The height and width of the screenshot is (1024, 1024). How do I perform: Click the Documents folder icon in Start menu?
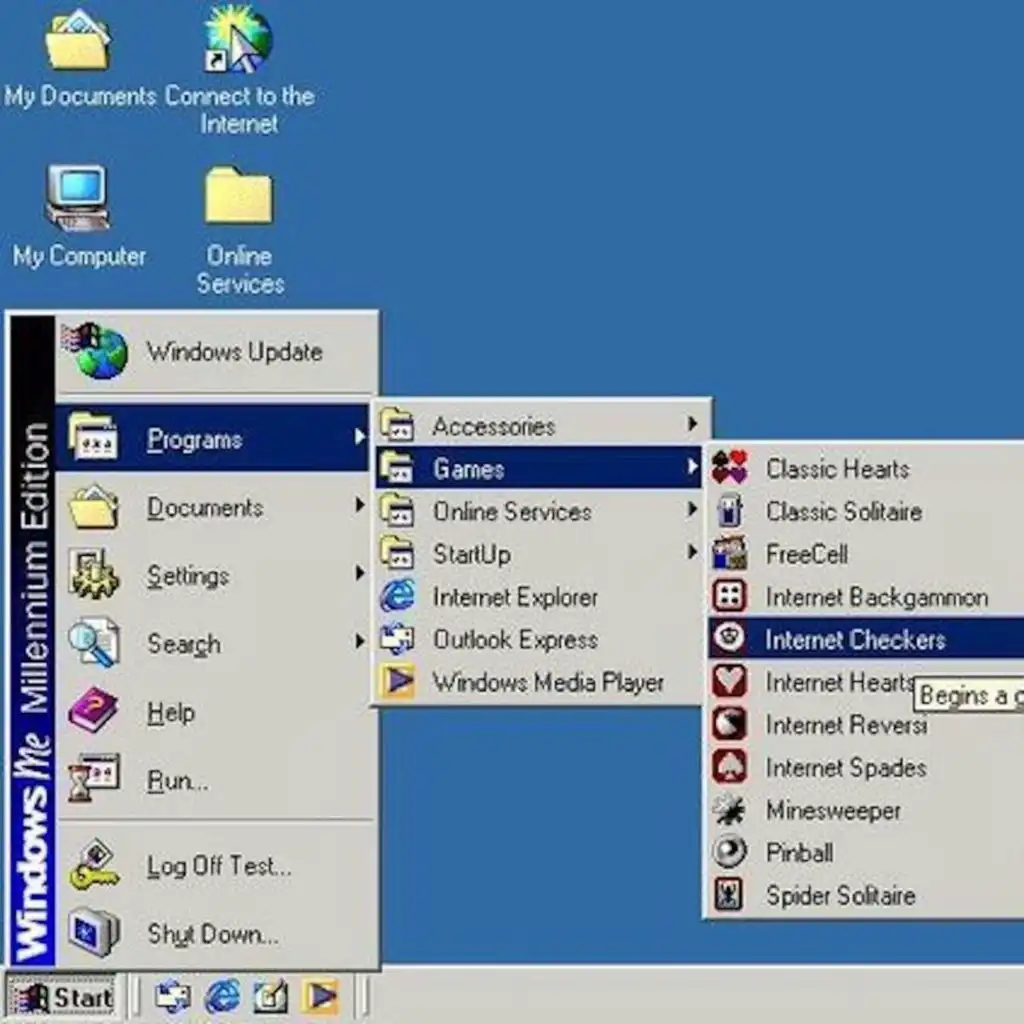tap(94, 507)
